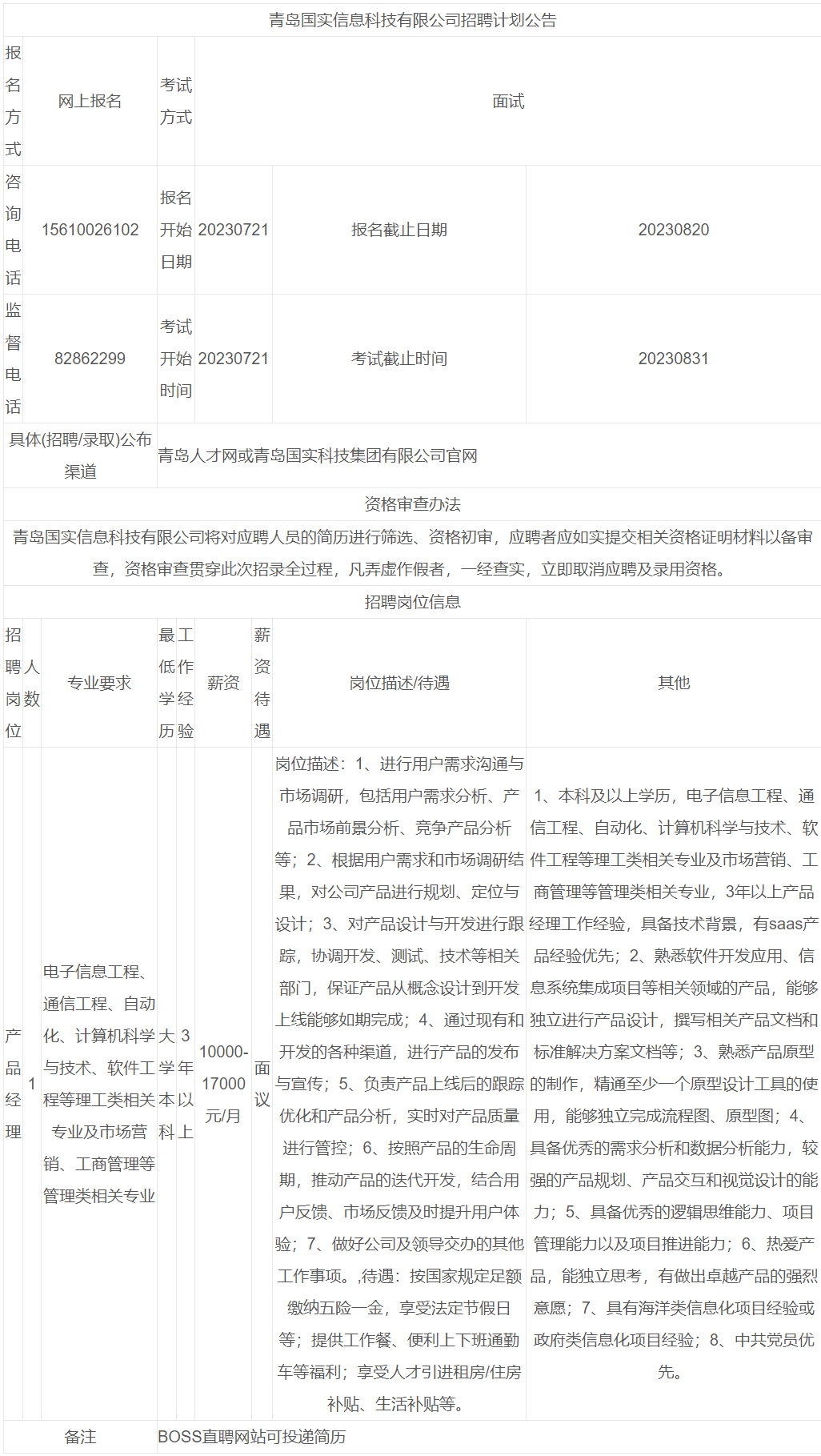Click the paragraph starting 青岛国实信息科技有限公司将对应聘人员
This screenshot has width=821, height=1456.
(412, 553)
